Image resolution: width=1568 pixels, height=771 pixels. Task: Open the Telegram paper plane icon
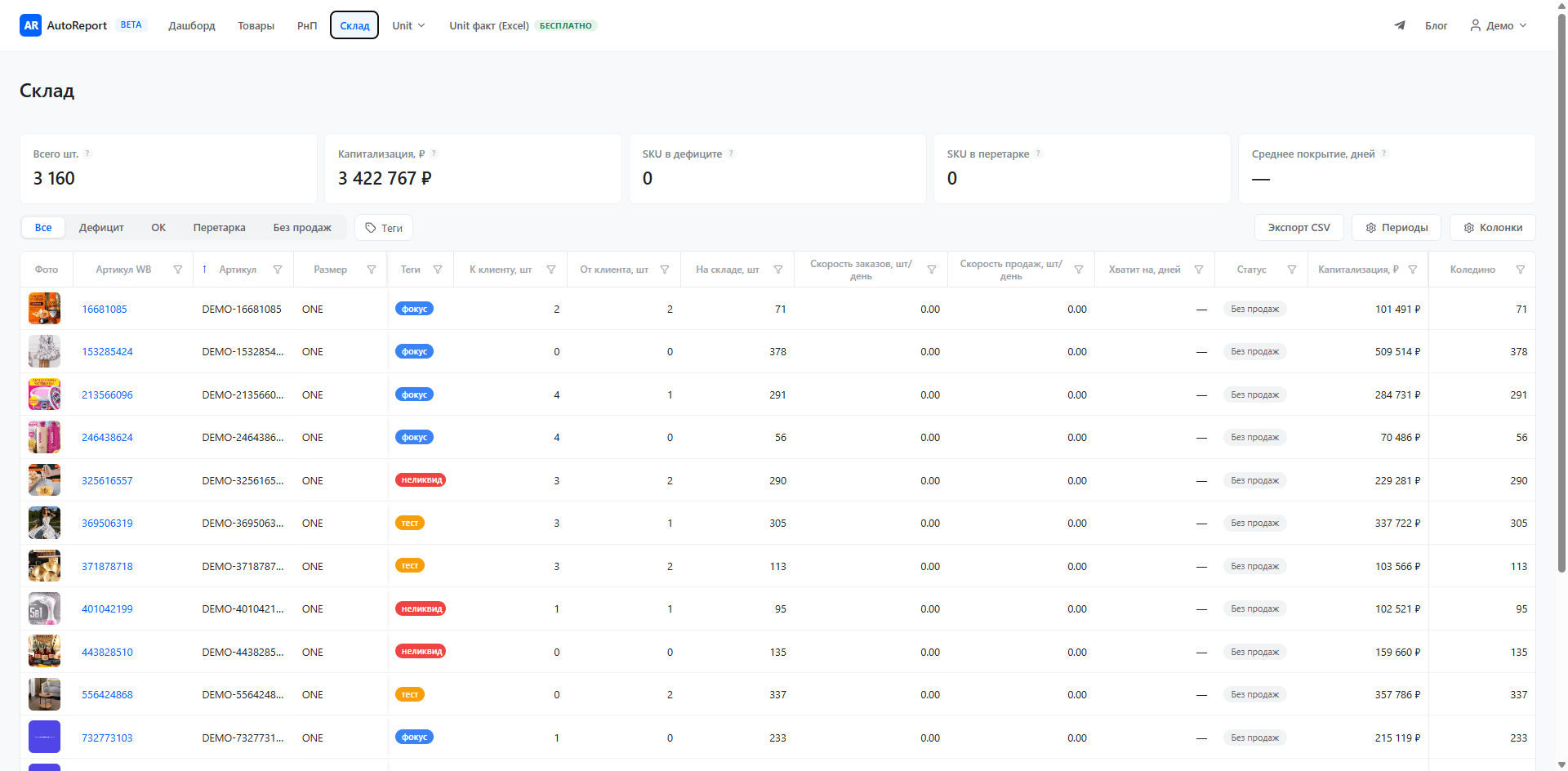point(1400,25)
